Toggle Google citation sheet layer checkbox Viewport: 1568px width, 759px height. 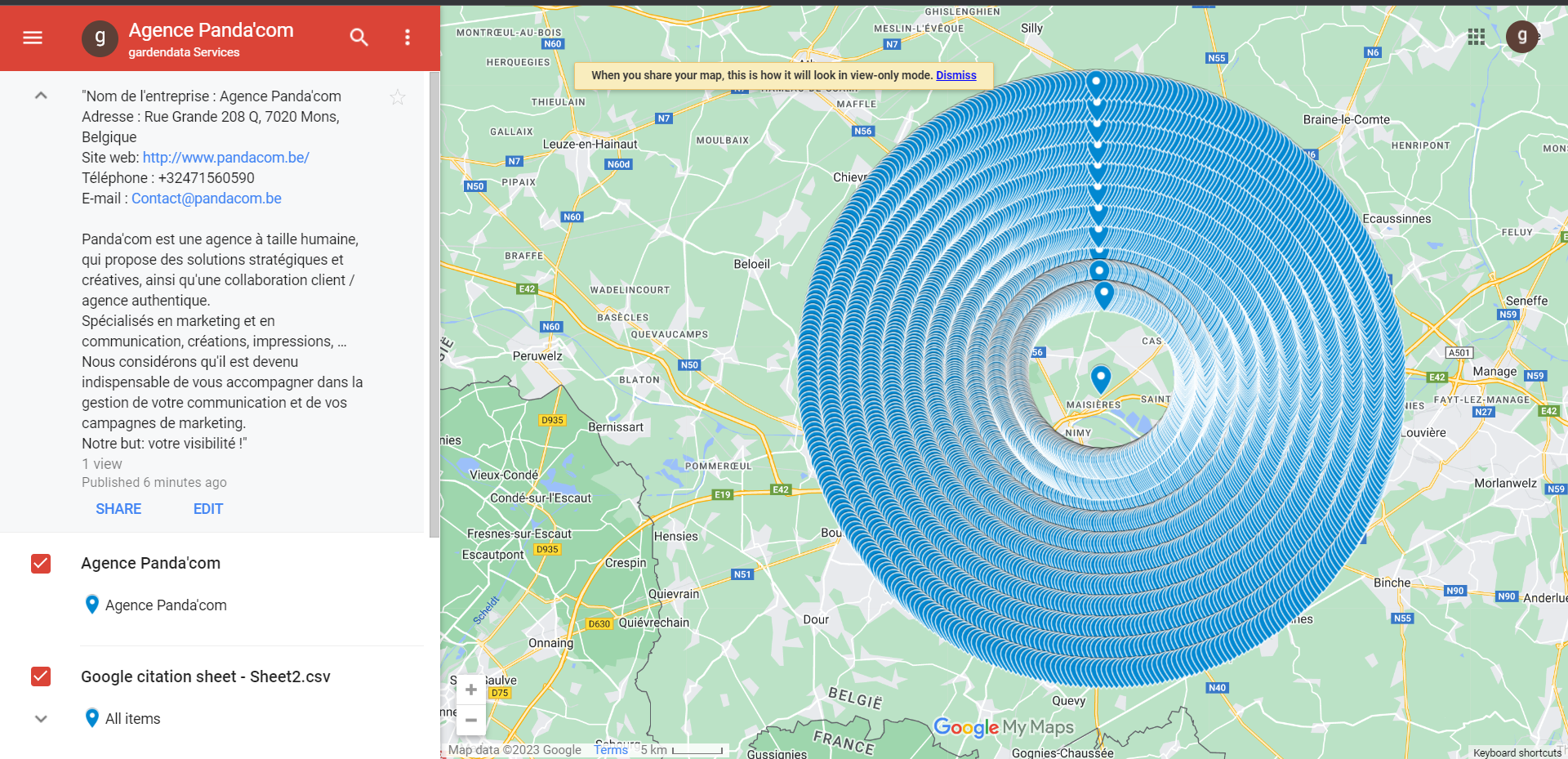(41, 676)
